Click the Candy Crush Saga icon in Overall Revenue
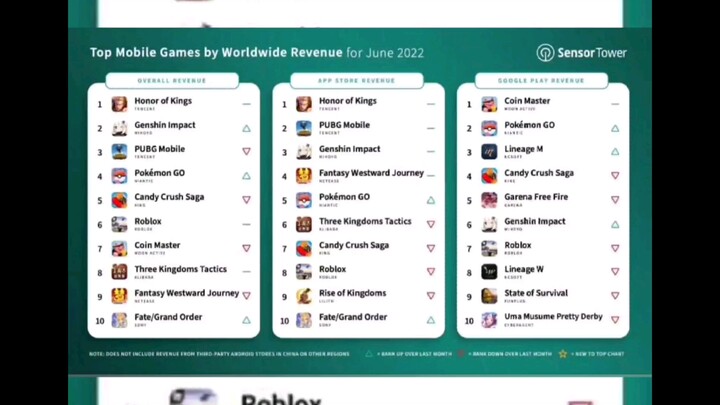 pos(119,200)
